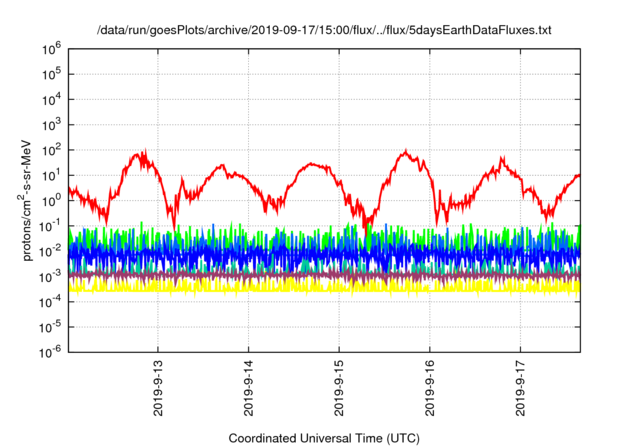Click the y-axis label 10^-6

click(x=50, y=352)
